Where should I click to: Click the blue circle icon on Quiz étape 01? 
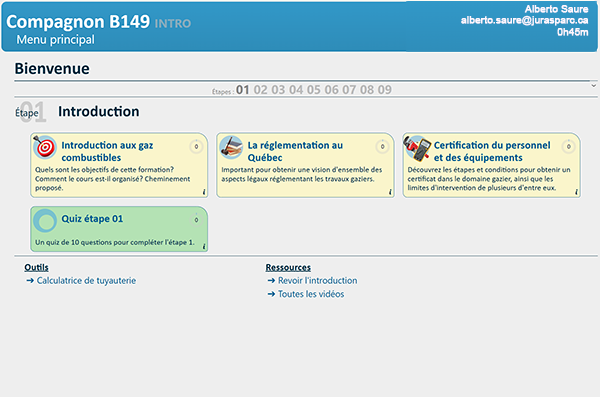coord(45,221)
